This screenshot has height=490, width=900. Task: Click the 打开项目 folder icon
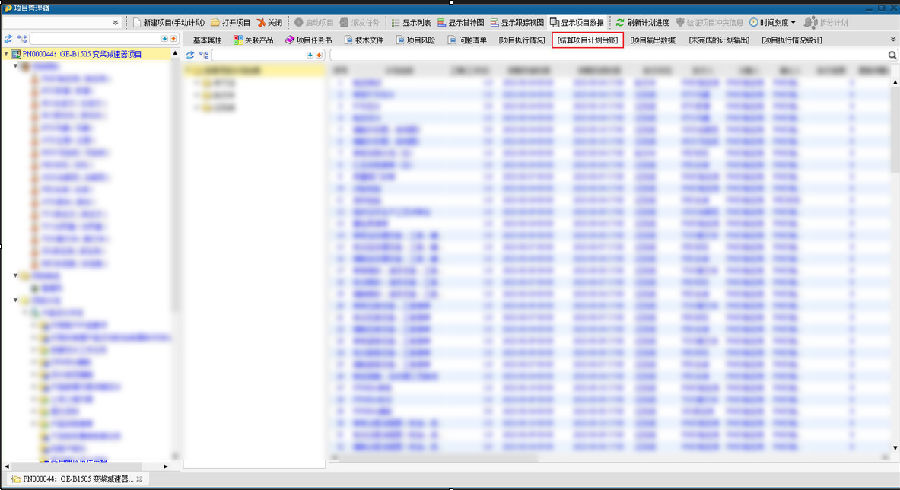215,22
